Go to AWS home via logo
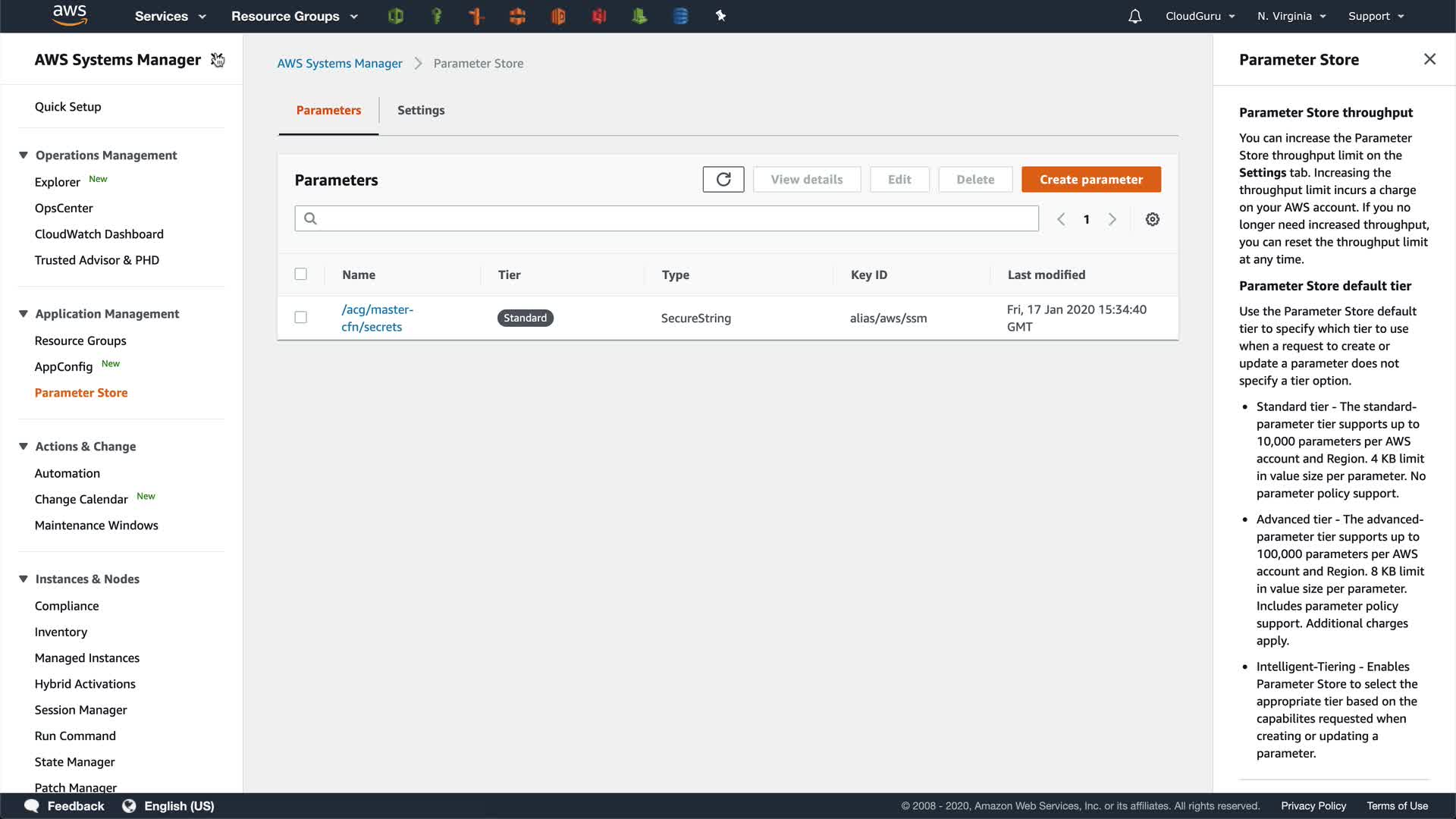1456x819 pixels. pos(70,15)
